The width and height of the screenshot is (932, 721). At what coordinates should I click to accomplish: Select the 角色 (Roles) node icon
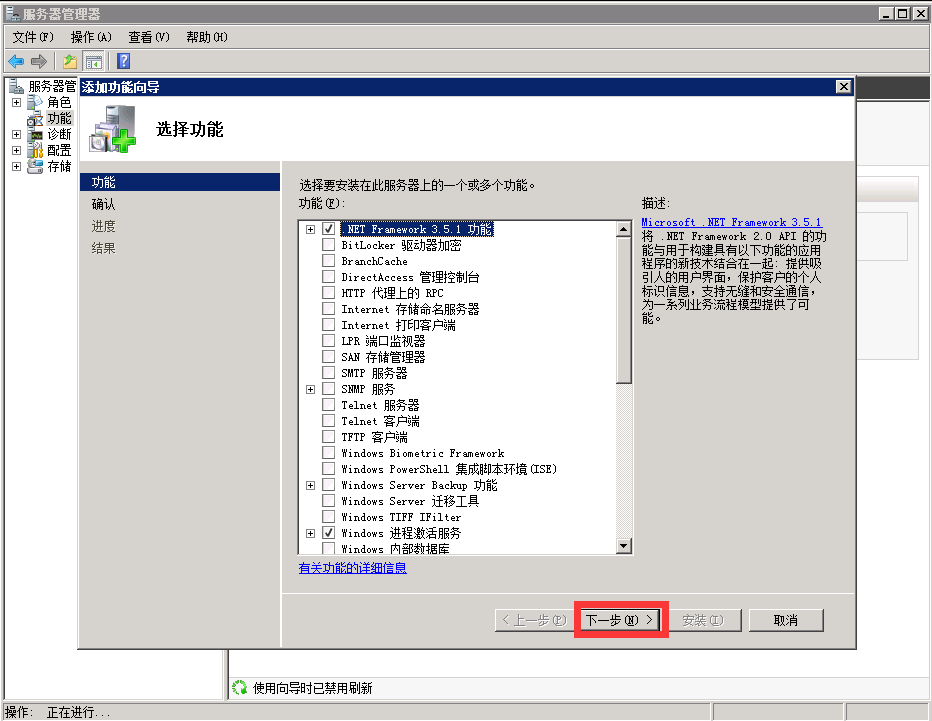[36, 102]
